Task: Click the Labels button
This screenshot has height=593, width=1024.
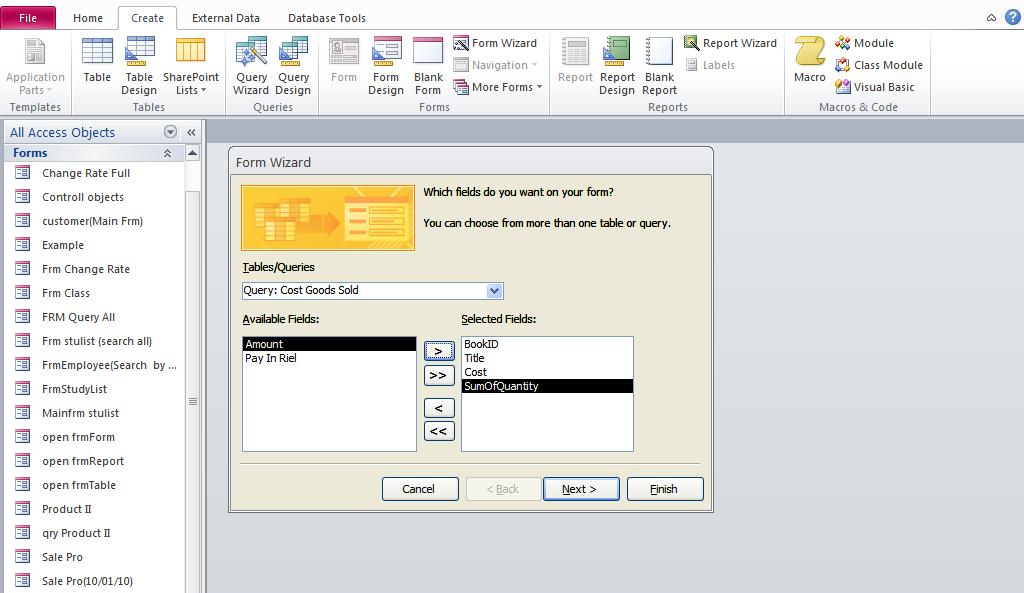Action: (711, 65)
